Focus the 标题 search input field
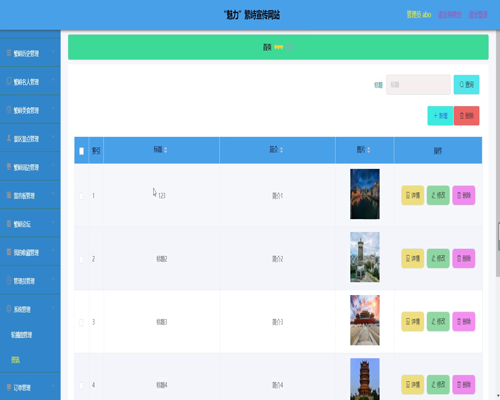 (x=418, y=85)
